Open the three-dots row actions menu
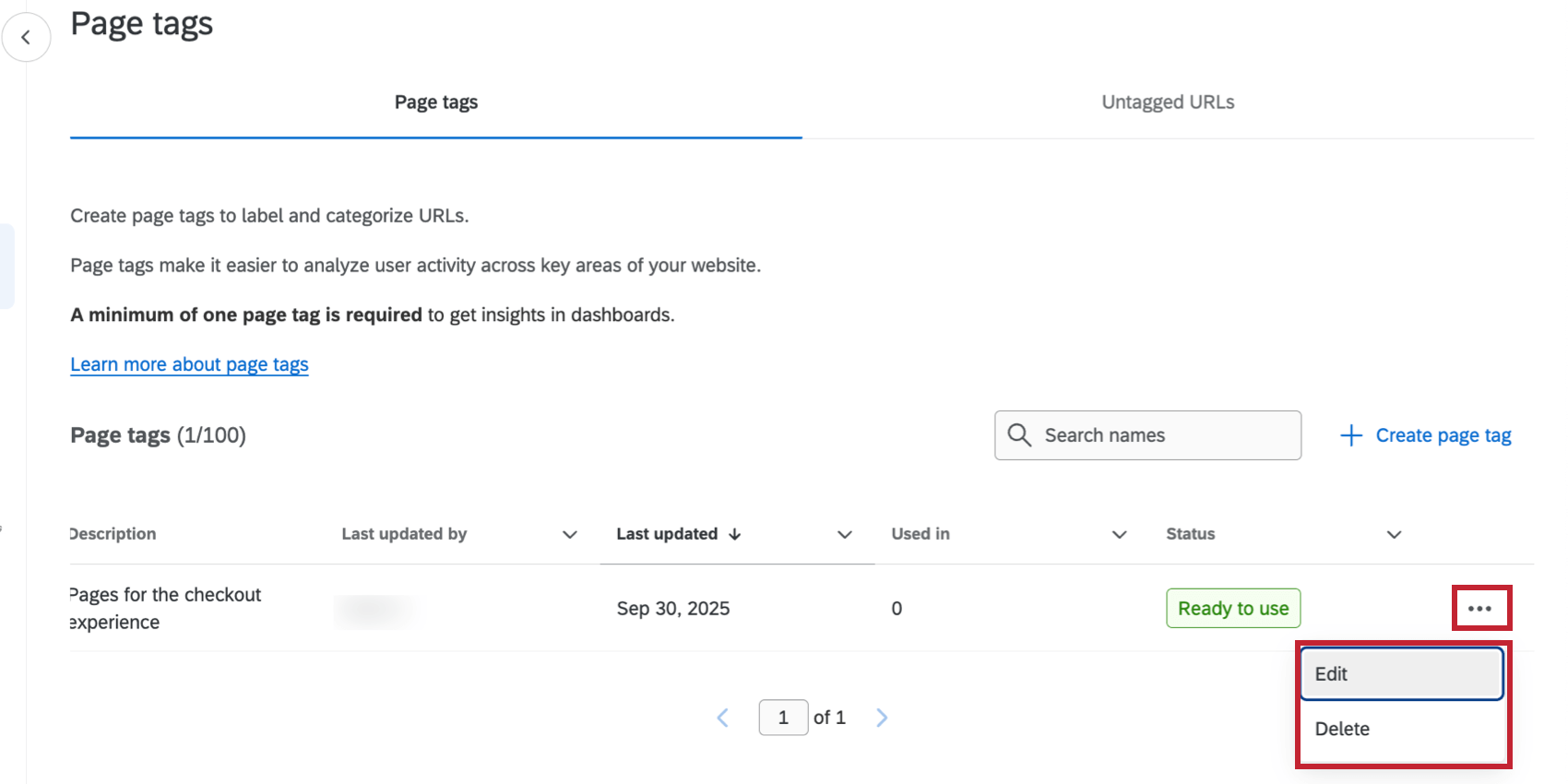This screenshot has height=784, width=1568. coord(1480,609)
